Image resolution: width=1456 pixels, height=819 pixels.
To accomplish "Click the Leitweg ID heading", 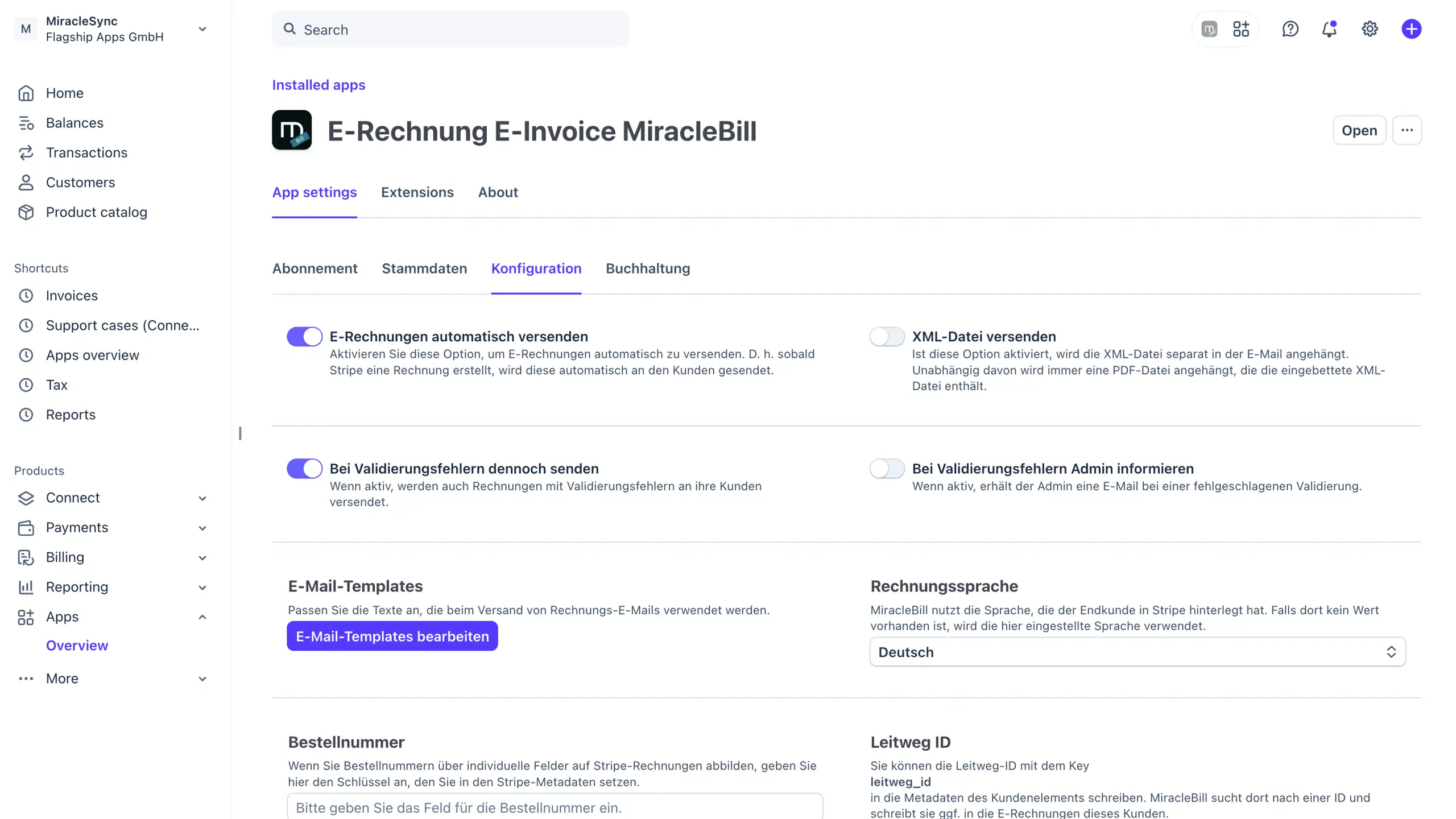I will tap(910, 742).
